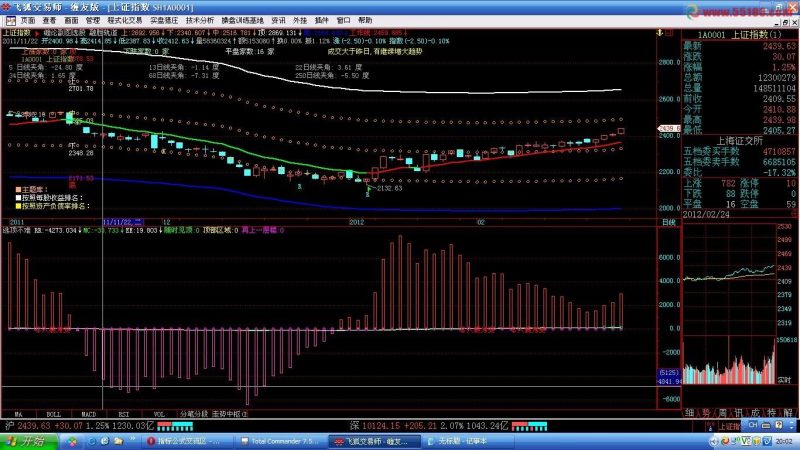The width and height of the screenshot is (800, 450).
Task: Select the 特 tab in the right panel
Action: point(771,413)
